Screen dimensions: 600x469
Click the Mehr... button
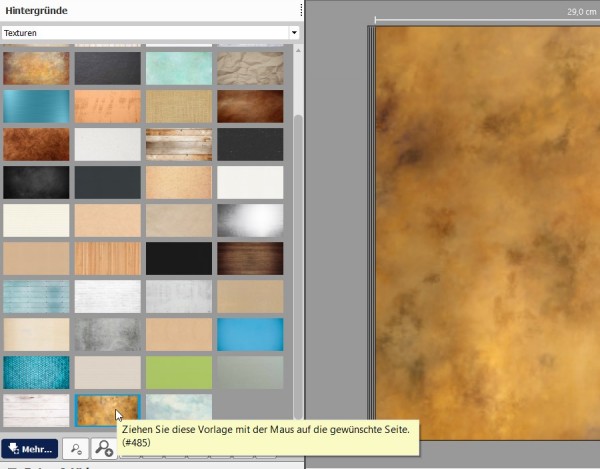(x=29, y=450)
